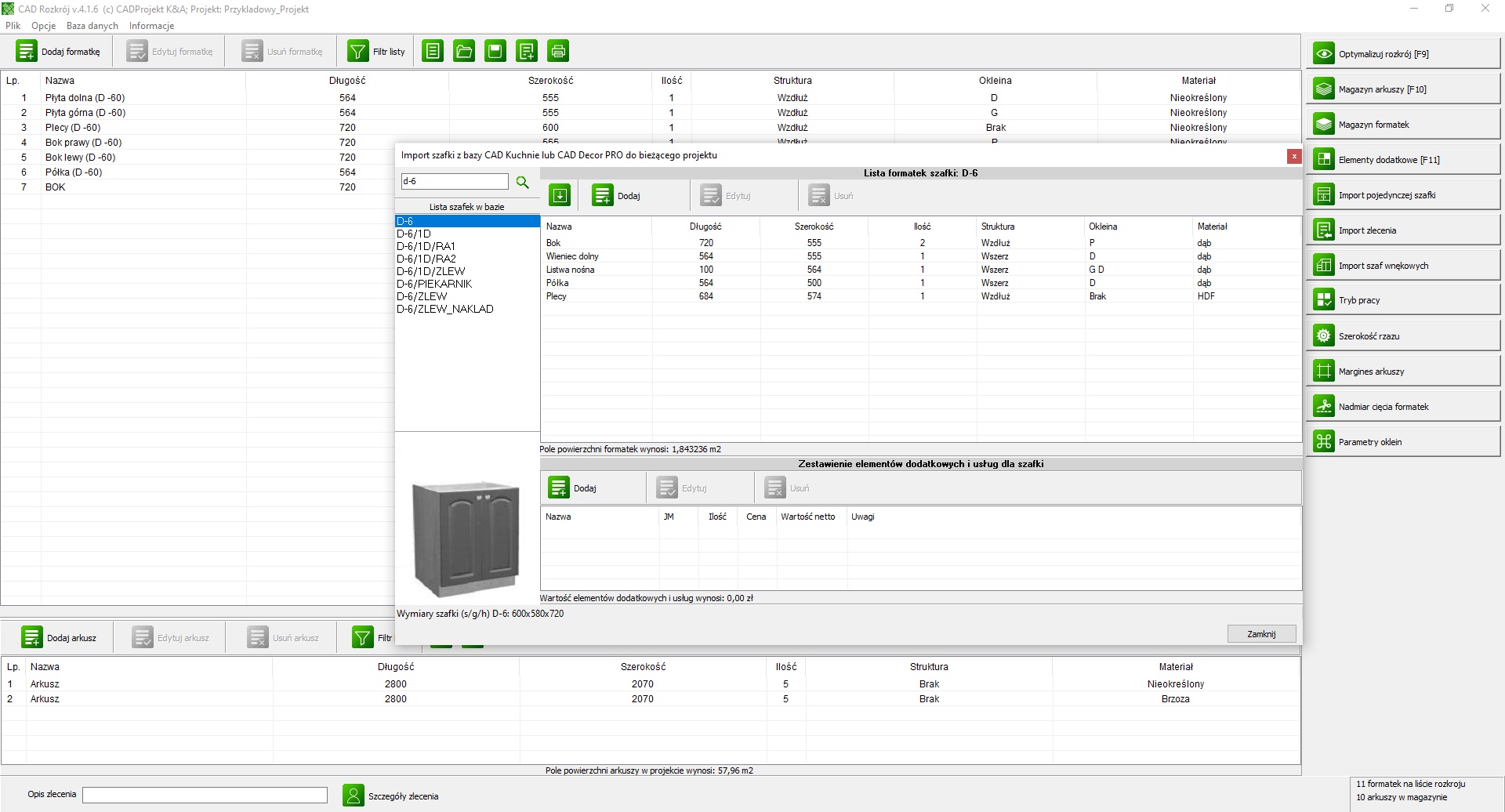Click the cabinet preview thumbnail image
The height and width of the screenshot is (812, 1505).
coord(466,539)
